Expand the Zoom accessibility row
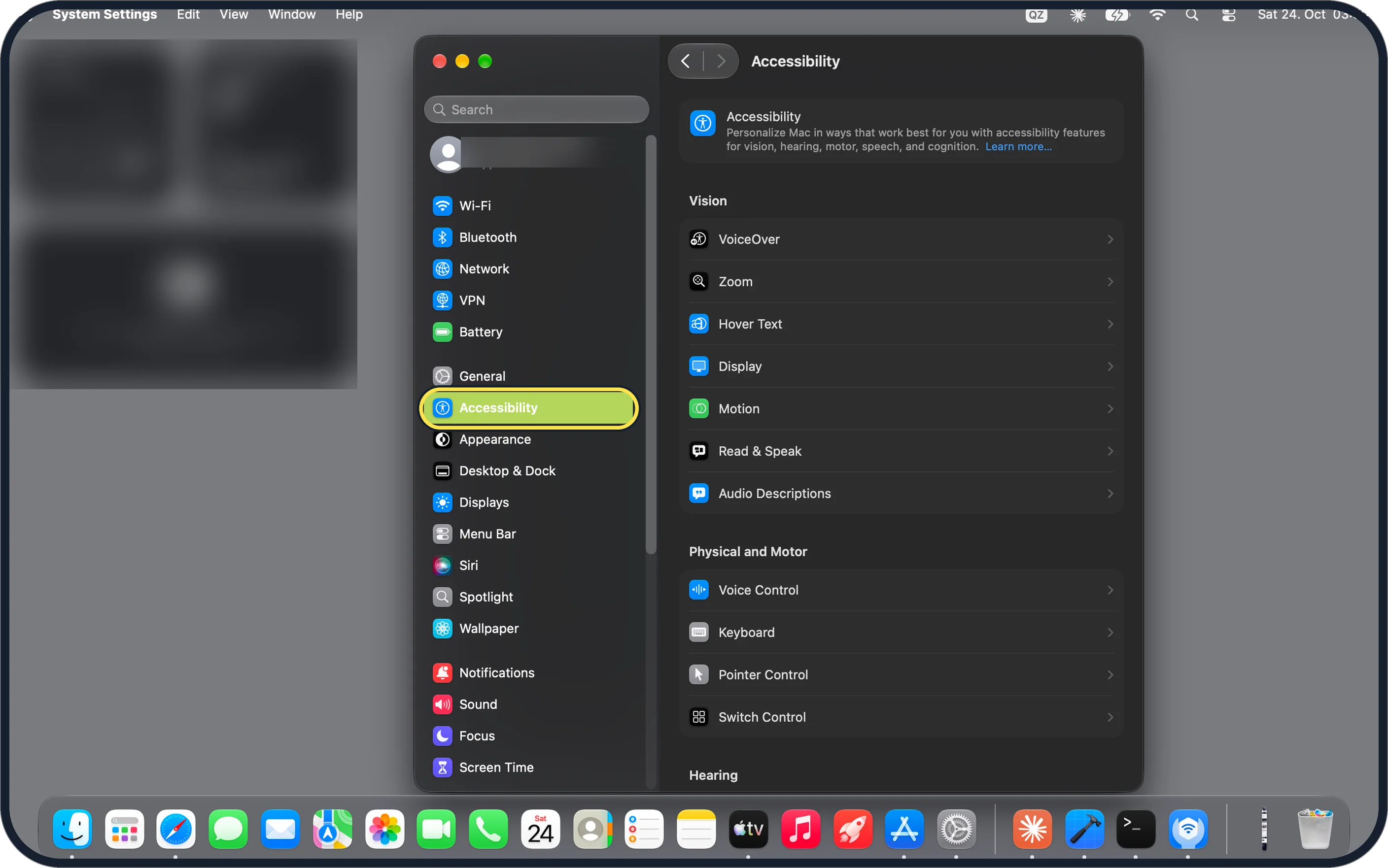The height and width of the screenshot is (868, 1388). [x=901, y=282]
